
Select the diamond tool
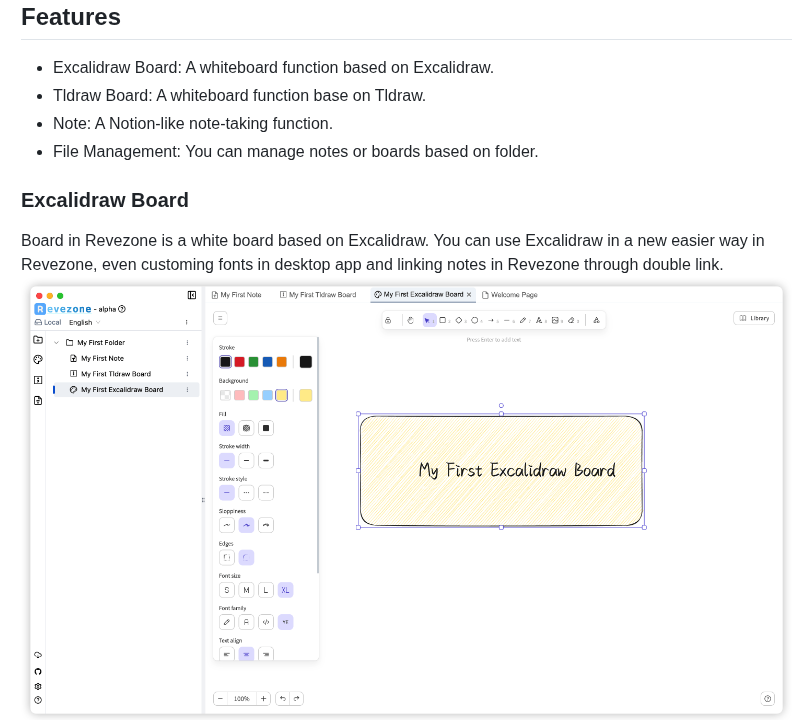coord(459,320)
